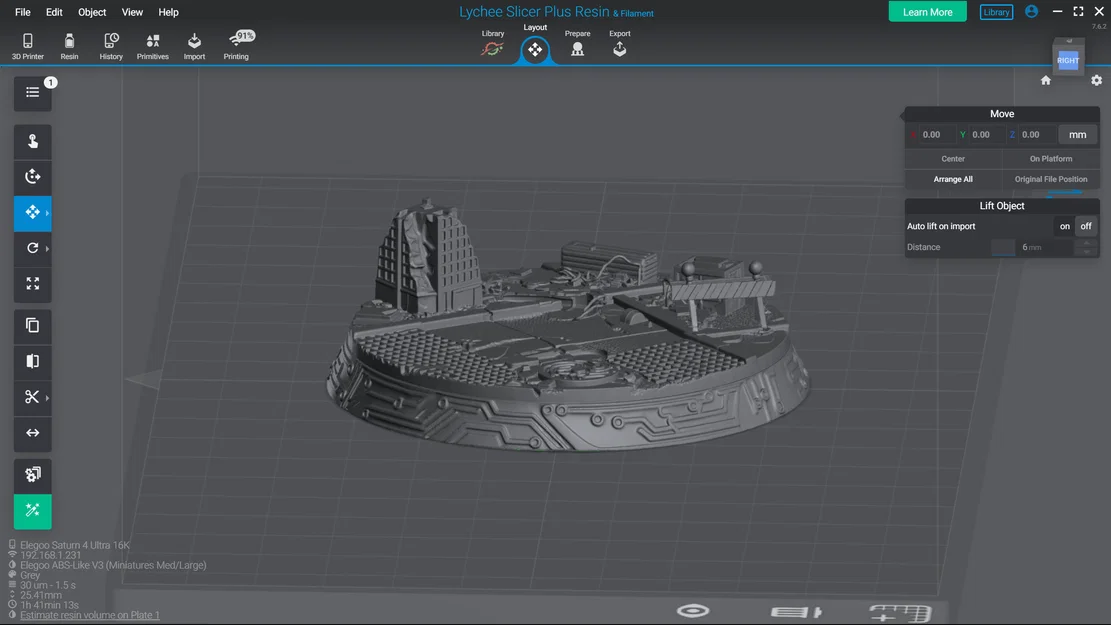Click Estimate resin volume on Plate 1
Image resolution: width=1111 pixels, height=625 pixels.
[x=90, y=615]
